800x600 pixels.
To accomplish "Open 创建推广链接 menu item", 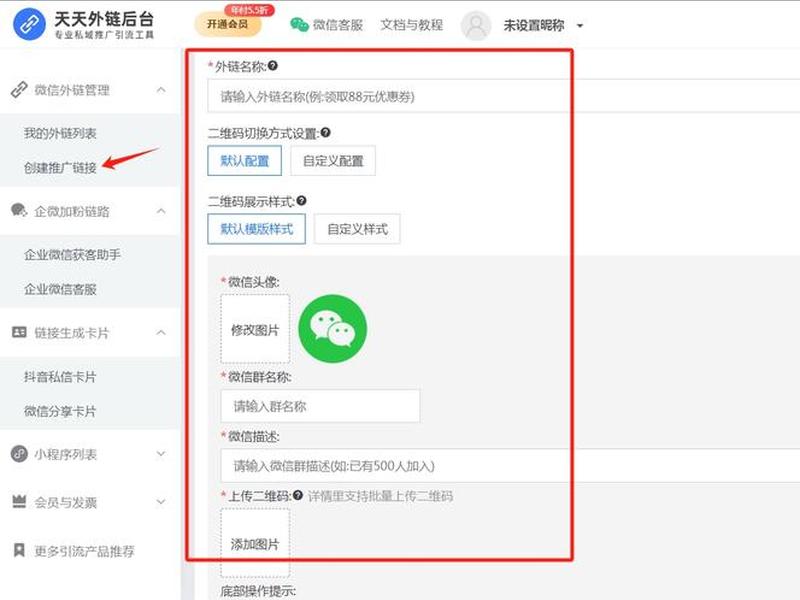I will [x=60, y=167].
